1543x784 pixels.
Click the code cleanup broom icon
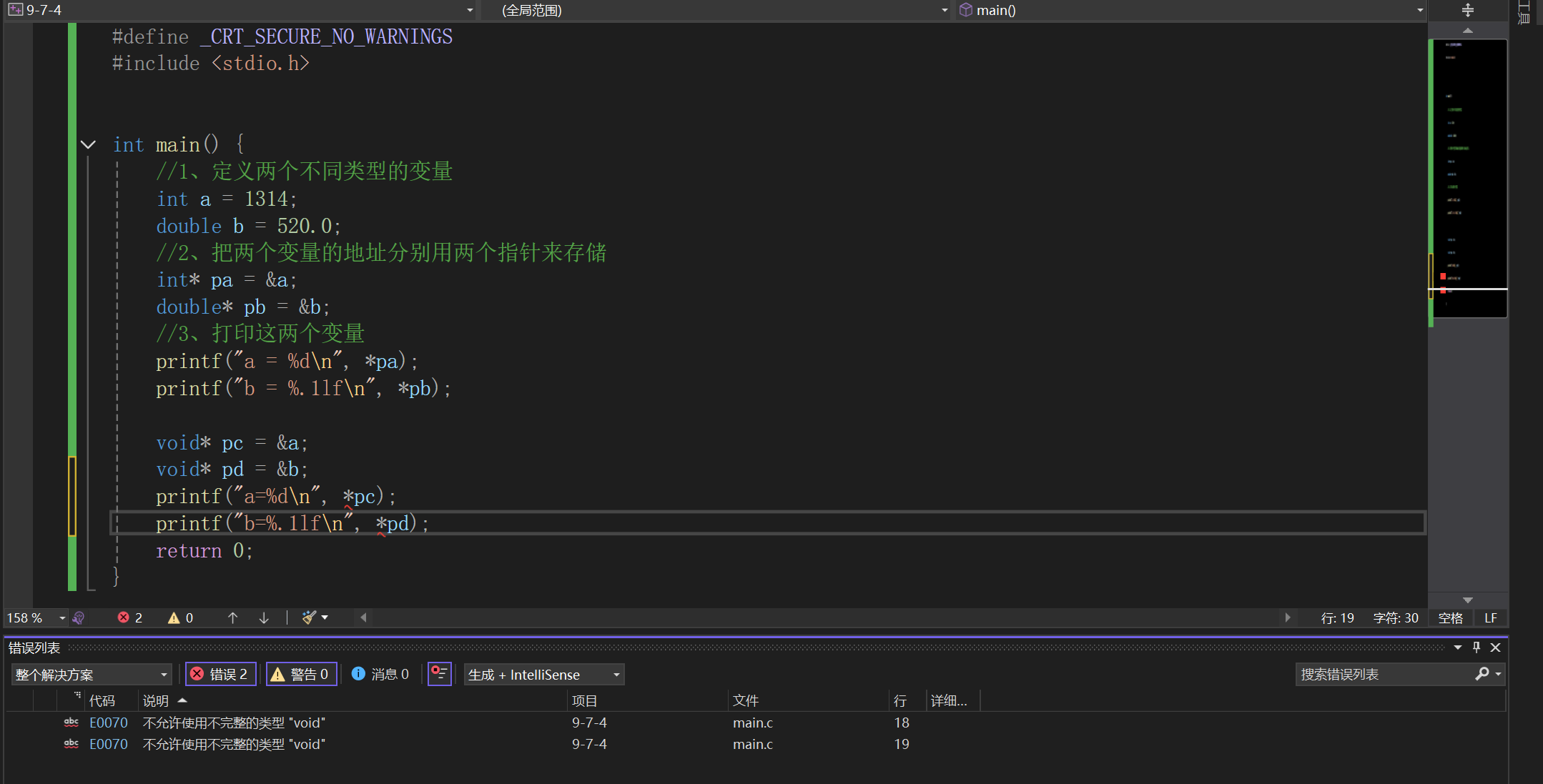pyautogui.click(x=310, y=617)
